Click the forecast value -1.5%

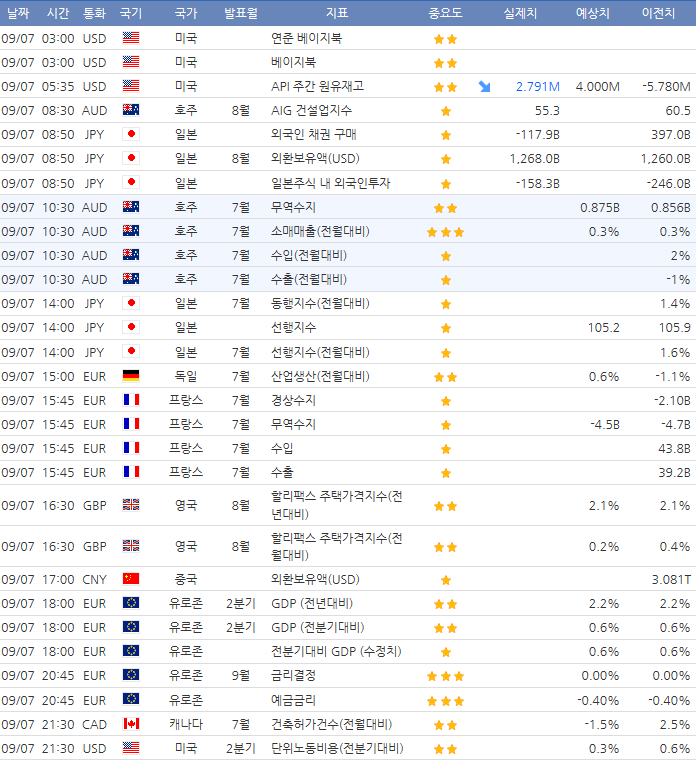coord(602,725)
